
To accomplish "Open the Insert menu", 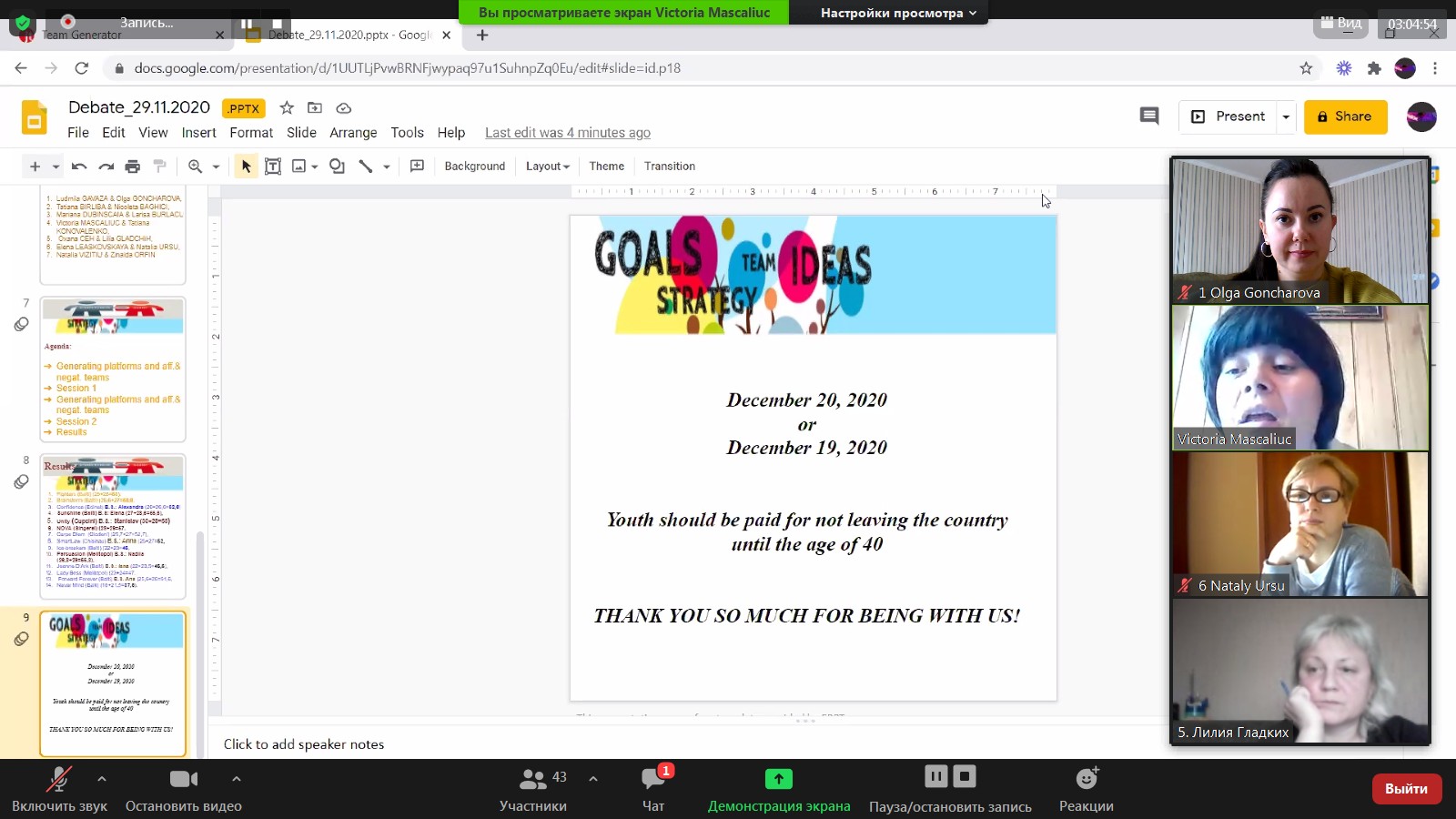I will 198,133.
